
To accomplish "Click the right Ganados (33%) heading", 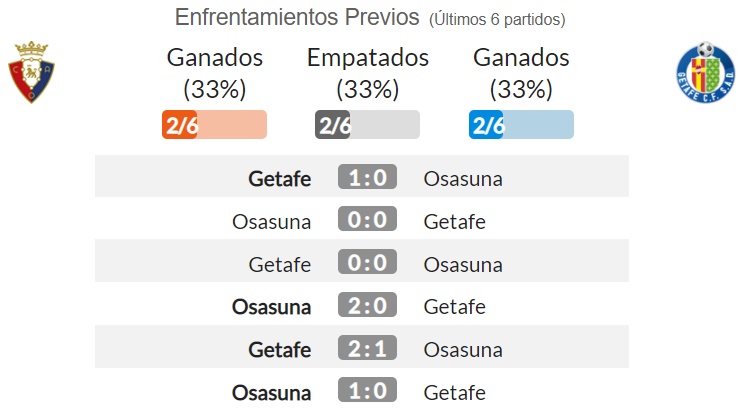I will 521,73.
